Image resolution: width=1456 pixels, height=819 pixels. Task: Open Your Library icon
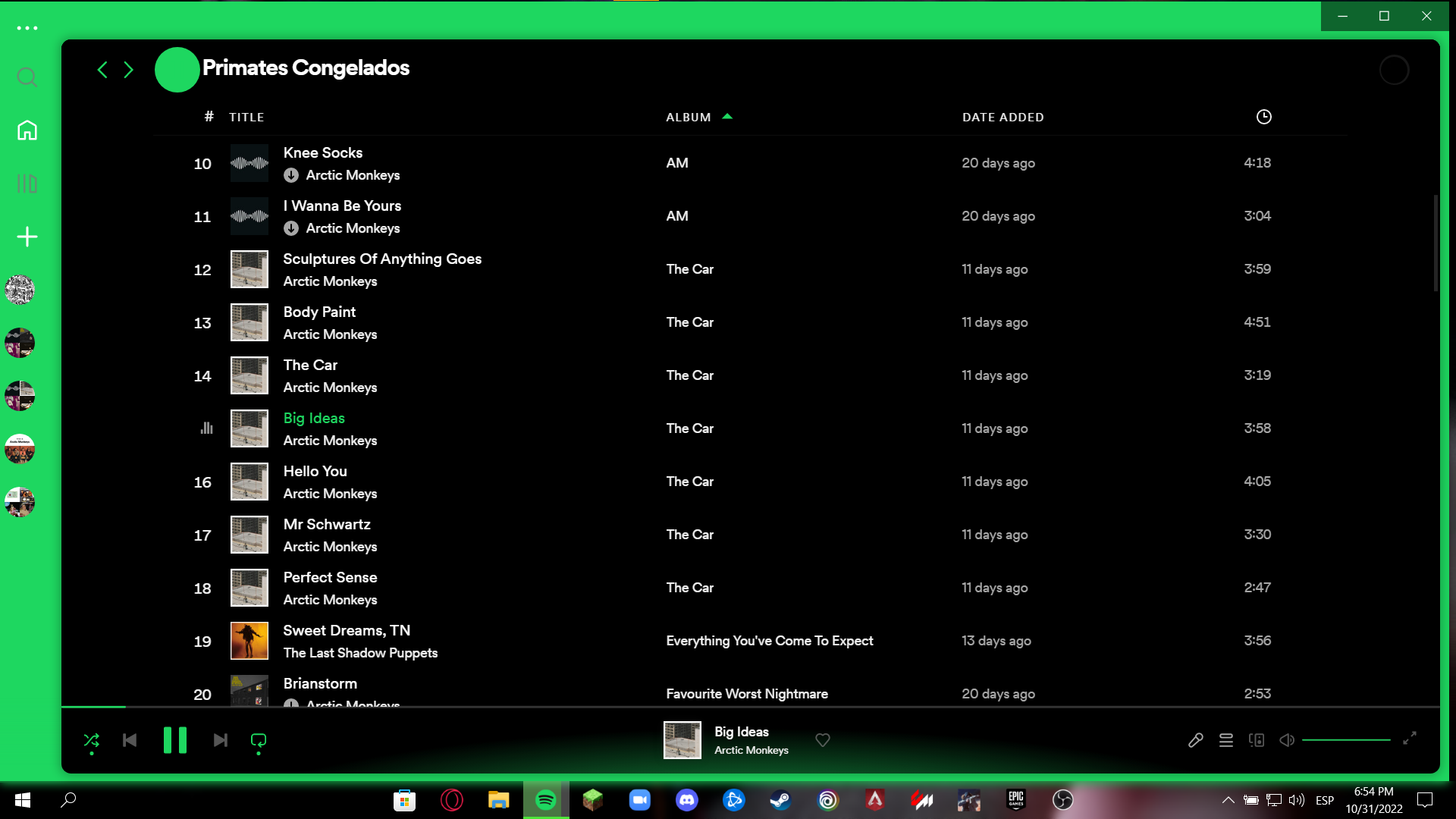click(27, 183)
